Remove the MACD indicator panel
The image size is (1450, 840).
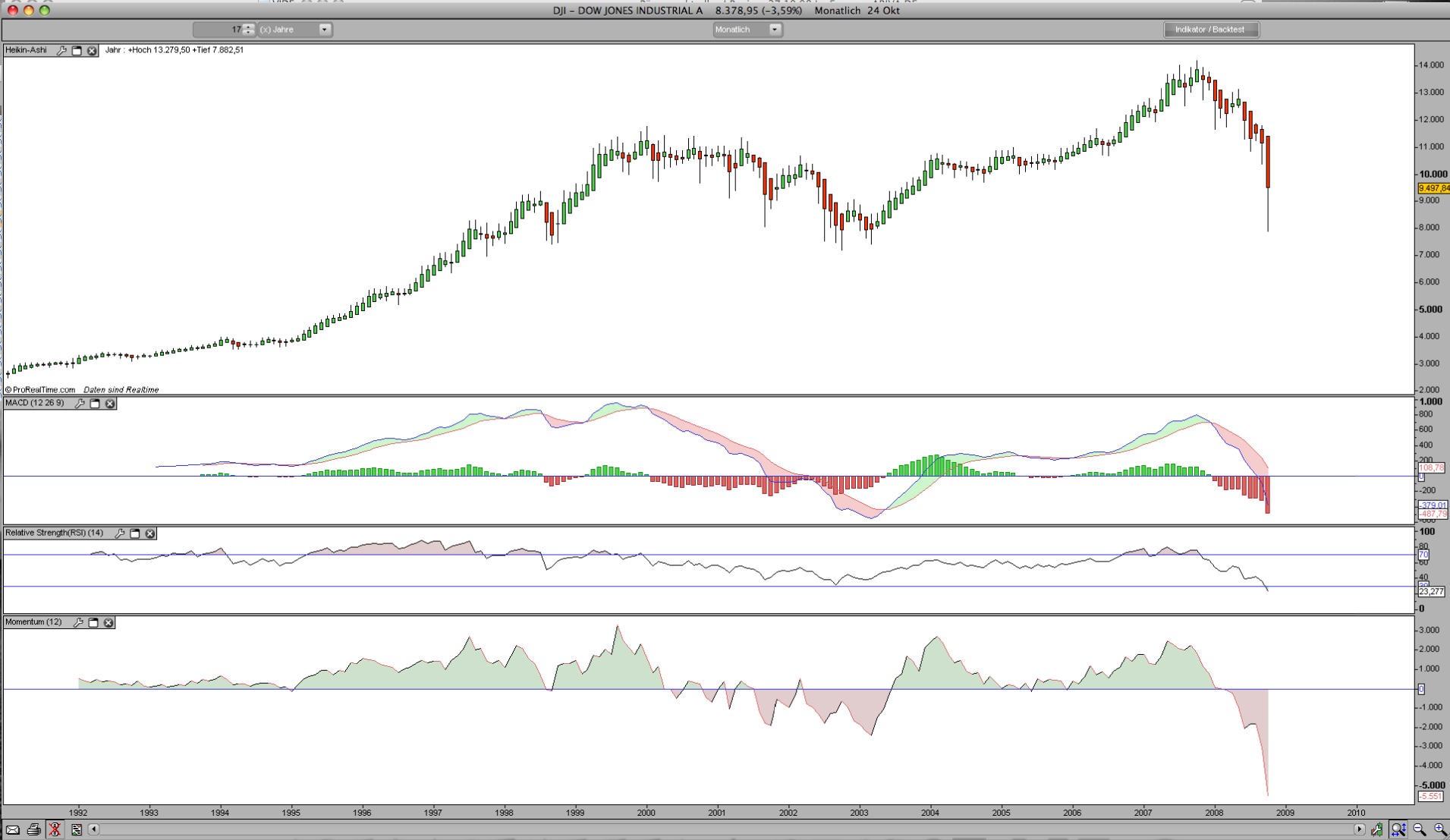click(x=110, y=404)
